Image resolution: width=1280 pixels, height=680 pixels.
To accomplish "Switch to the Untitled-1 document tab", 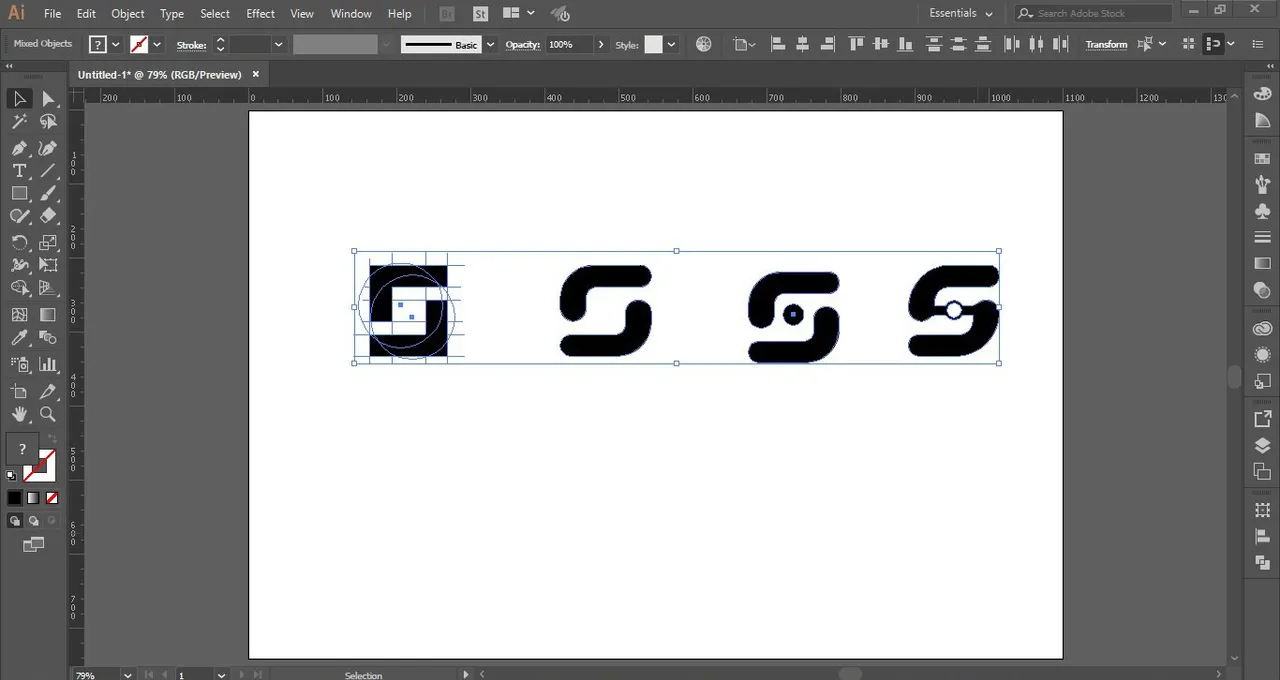I will pyautogui.click(x=160, y=74).
